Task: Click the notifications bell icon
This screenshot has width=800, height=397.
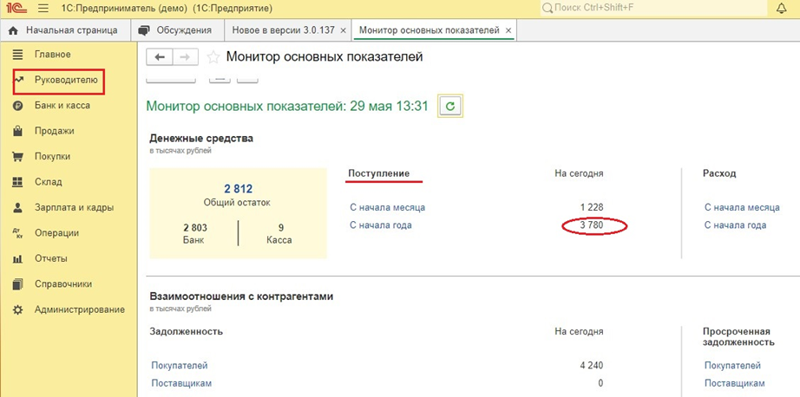Action: pyautogui.click(x=781, y=9)
